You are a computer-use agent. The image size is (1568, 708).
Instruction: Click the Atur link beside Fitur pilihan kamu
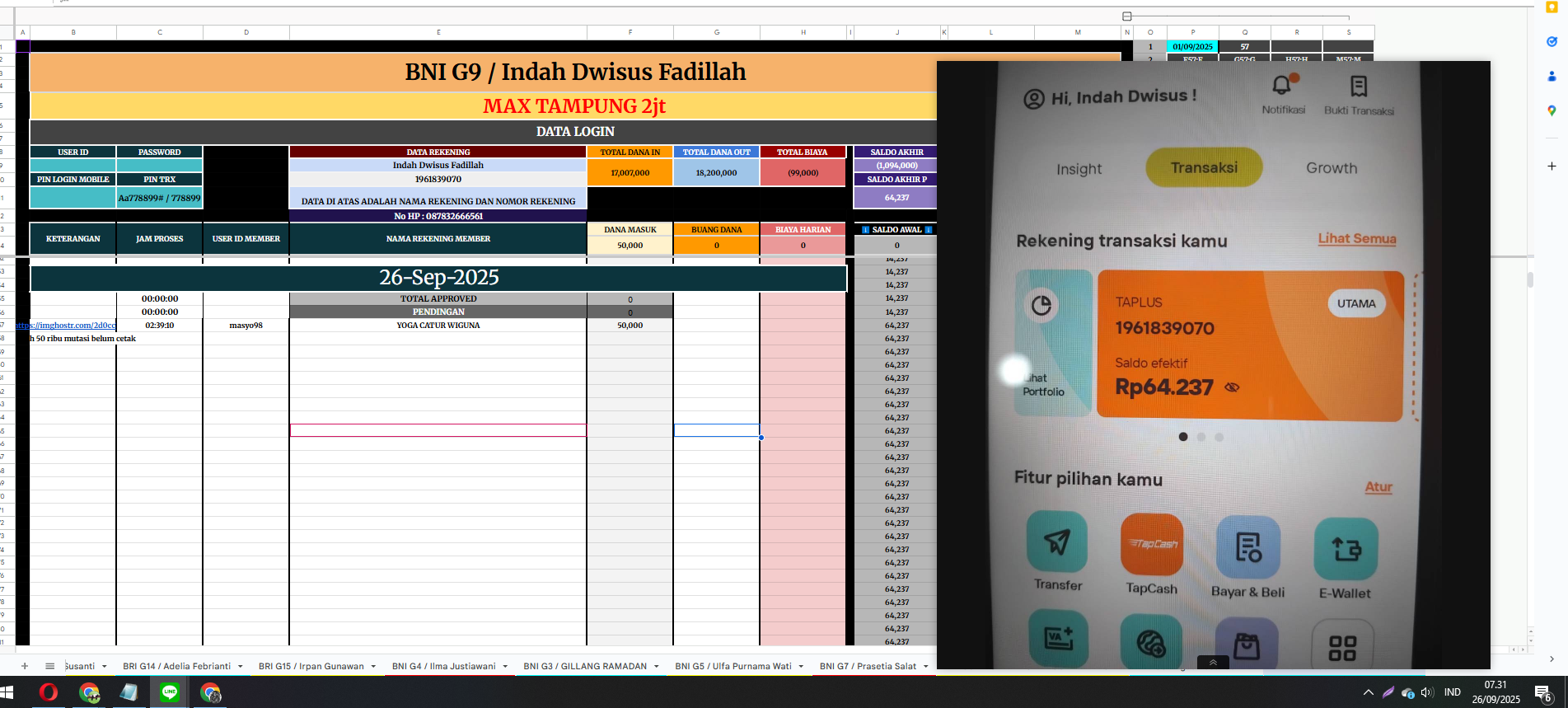[1378, 487]
